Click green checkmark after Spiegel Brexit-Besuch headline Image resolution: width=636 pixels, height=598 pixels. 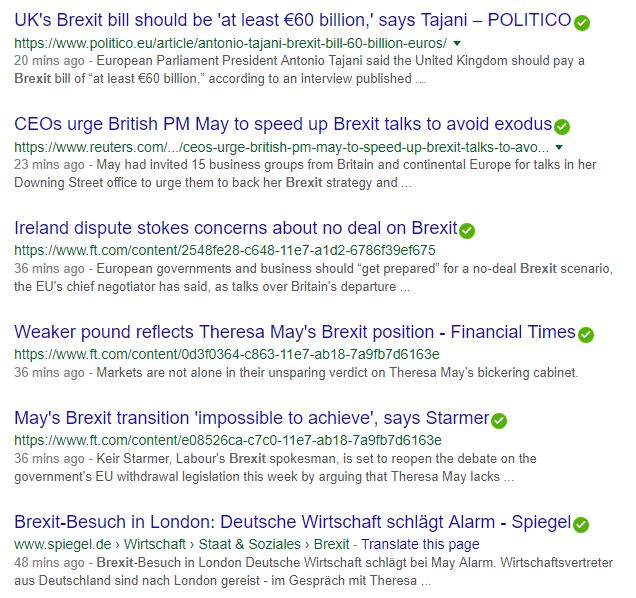click(x=581, y=525)
